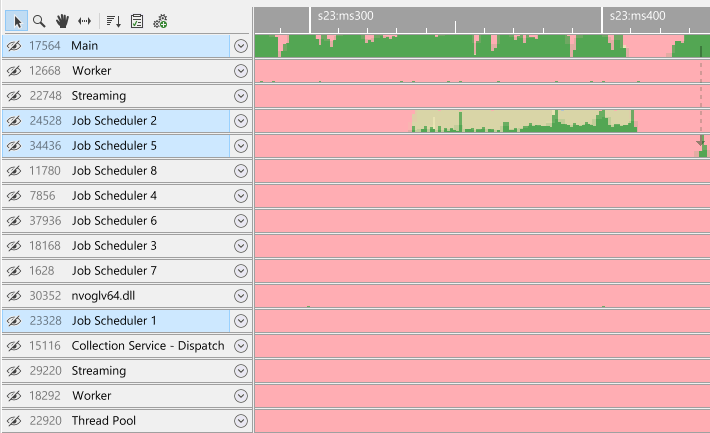Toggle visibility of Worker thread 18292
This screenshot has width=710, height=433.
(14, 396)
